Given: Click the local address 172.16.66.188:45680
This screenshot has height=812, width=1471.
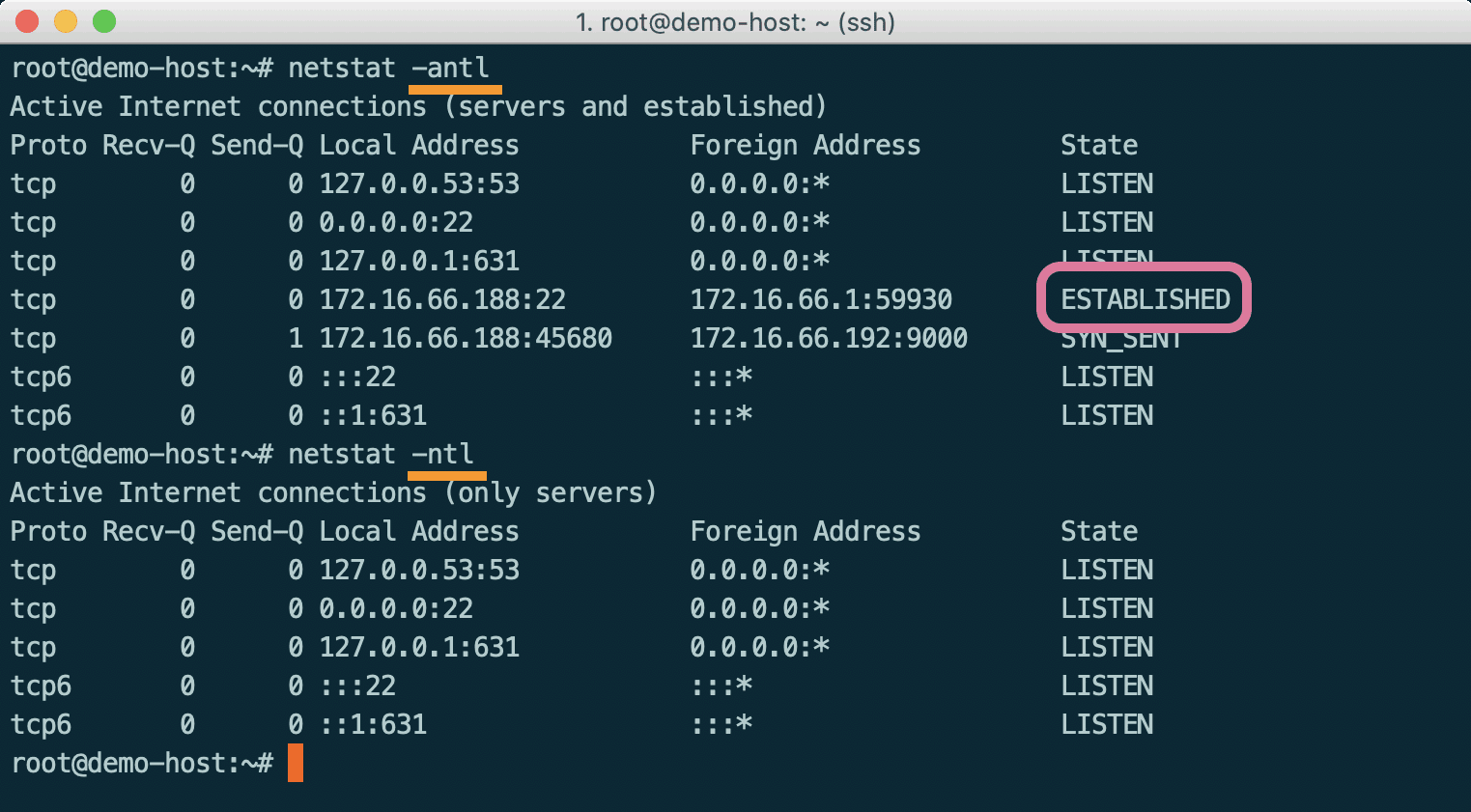Looking at the screenshot, I should coord(466,339).
